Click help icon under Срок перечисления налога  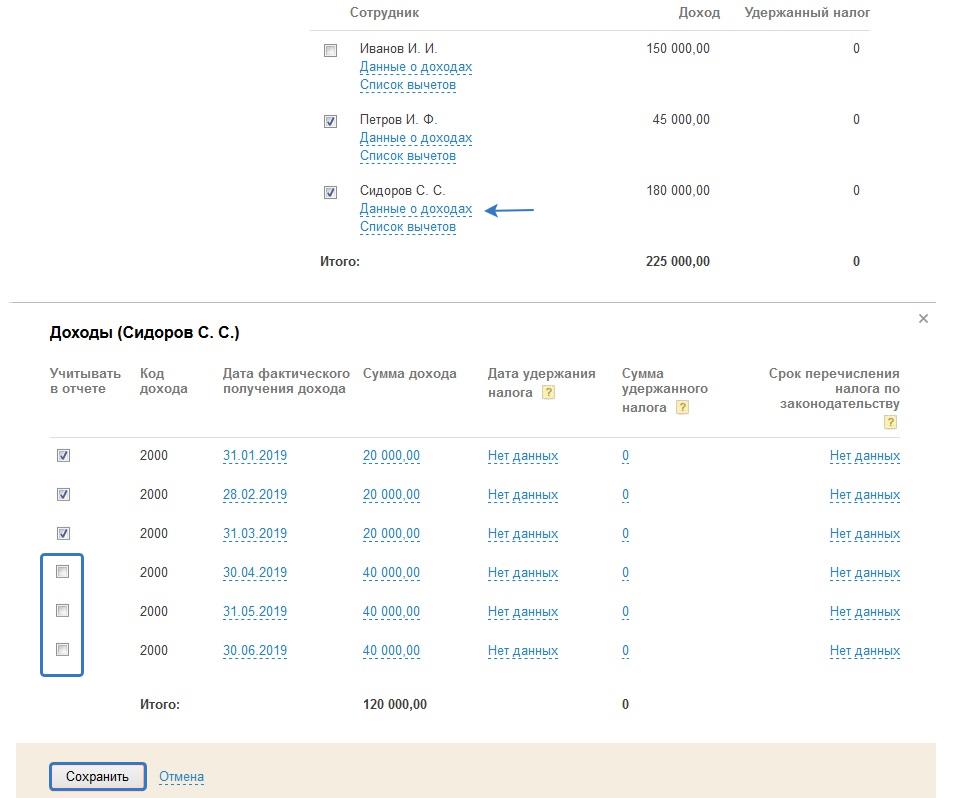point(890,422)
